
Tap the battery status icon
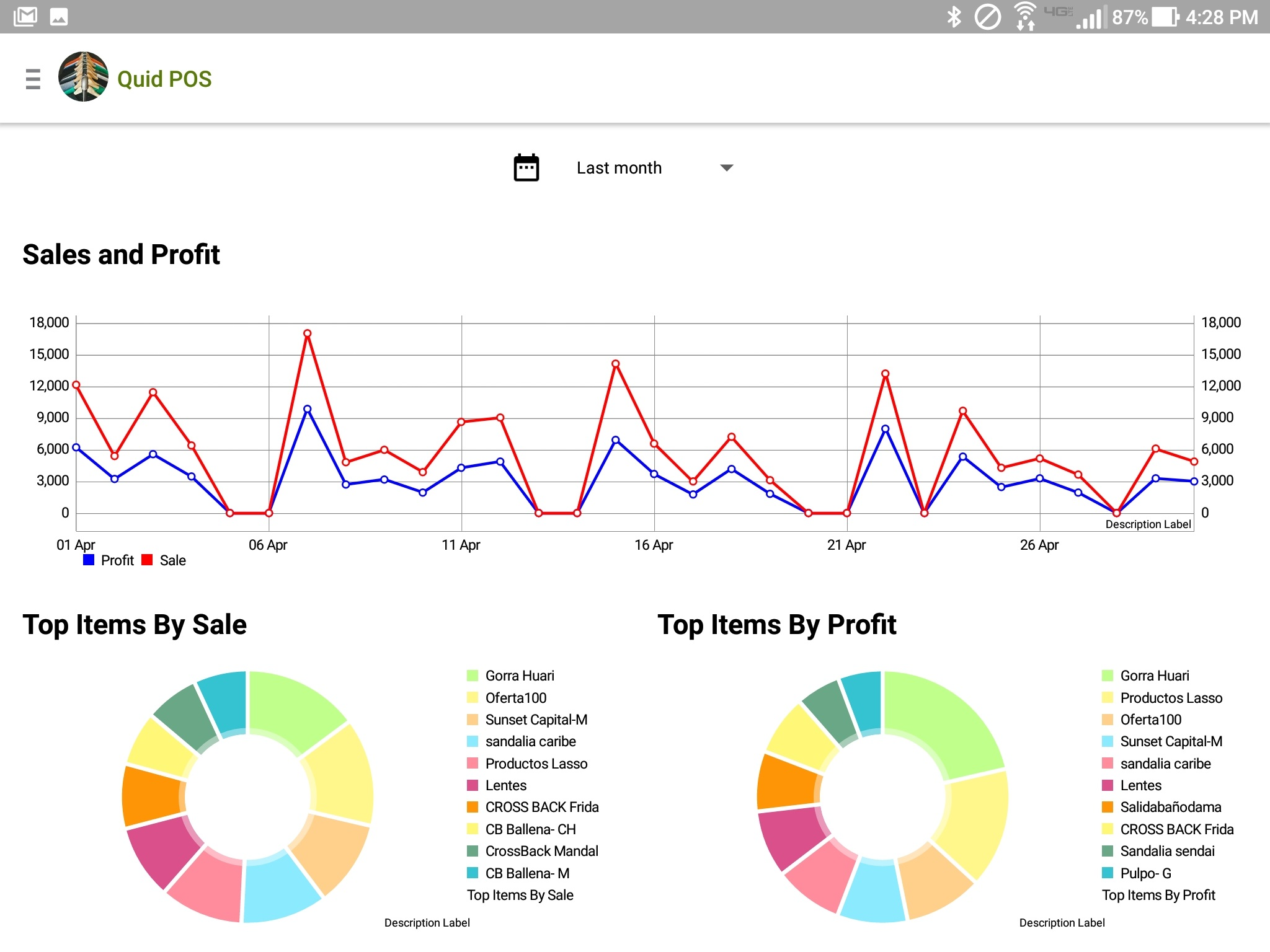coord(1165,17)
